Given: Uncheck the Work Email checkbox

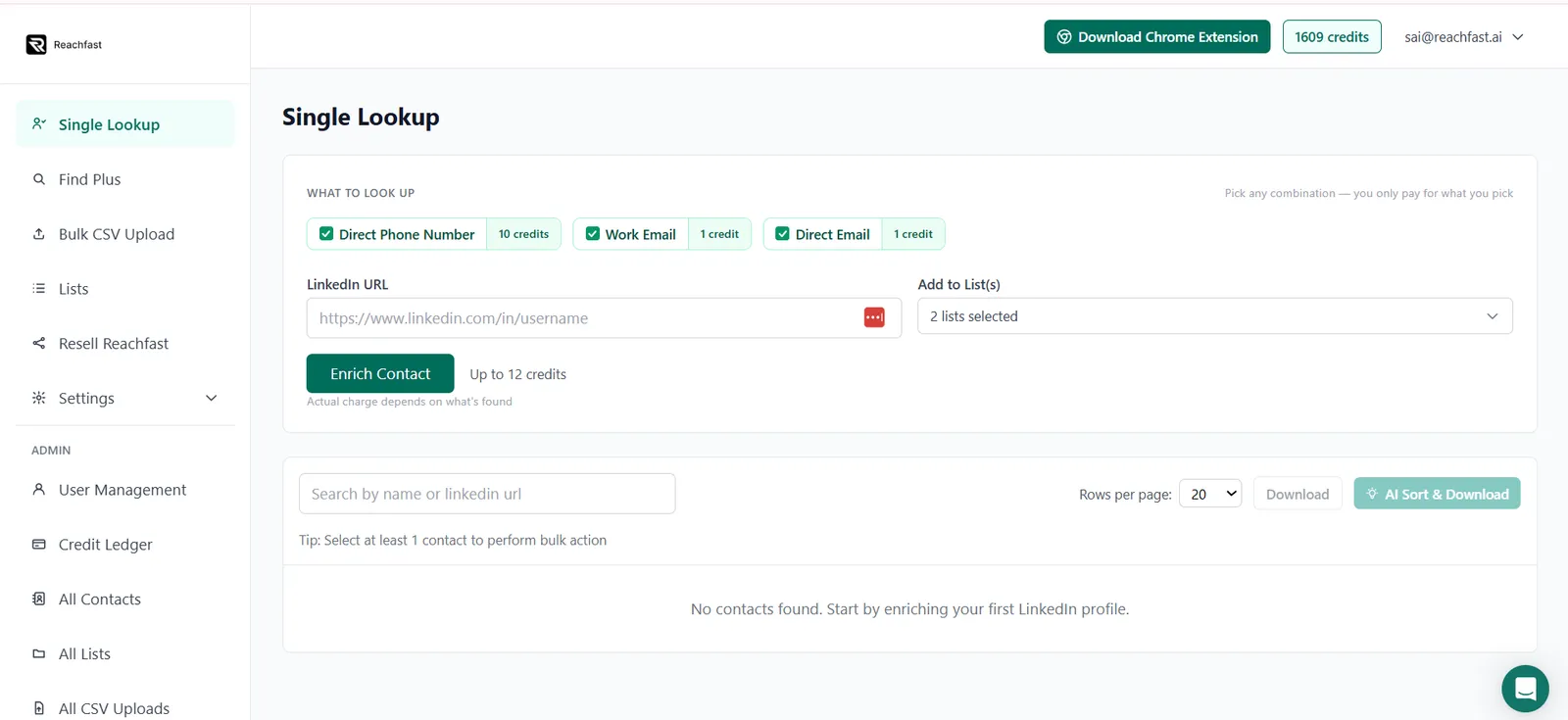Looking at the screenshot, I should tap(593, 234).
